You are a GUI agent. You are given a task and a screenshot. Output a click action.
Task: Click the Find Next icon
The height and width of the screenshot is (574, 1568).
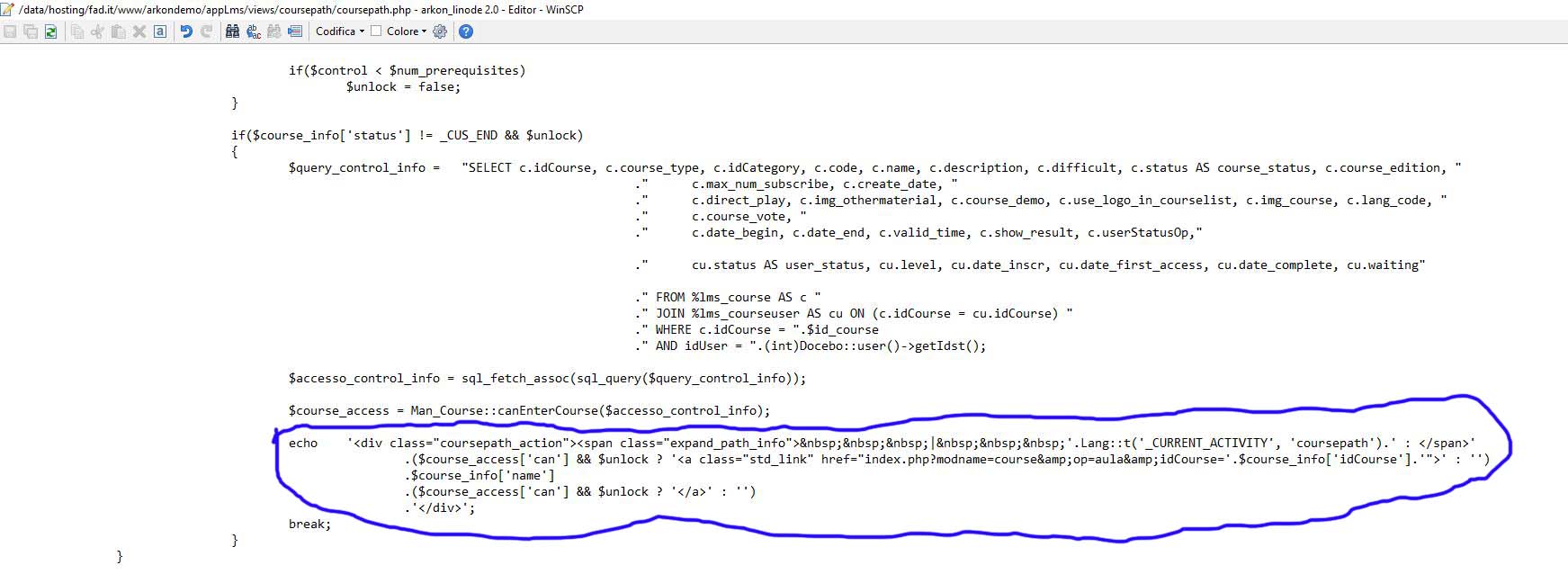coord(273,31)
